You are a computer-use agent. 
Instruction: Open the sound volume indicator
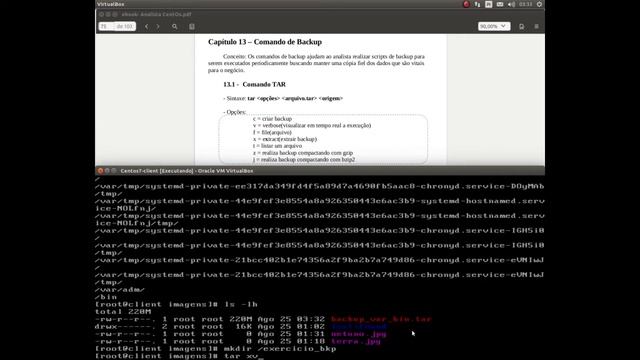(x=511, y=4)
